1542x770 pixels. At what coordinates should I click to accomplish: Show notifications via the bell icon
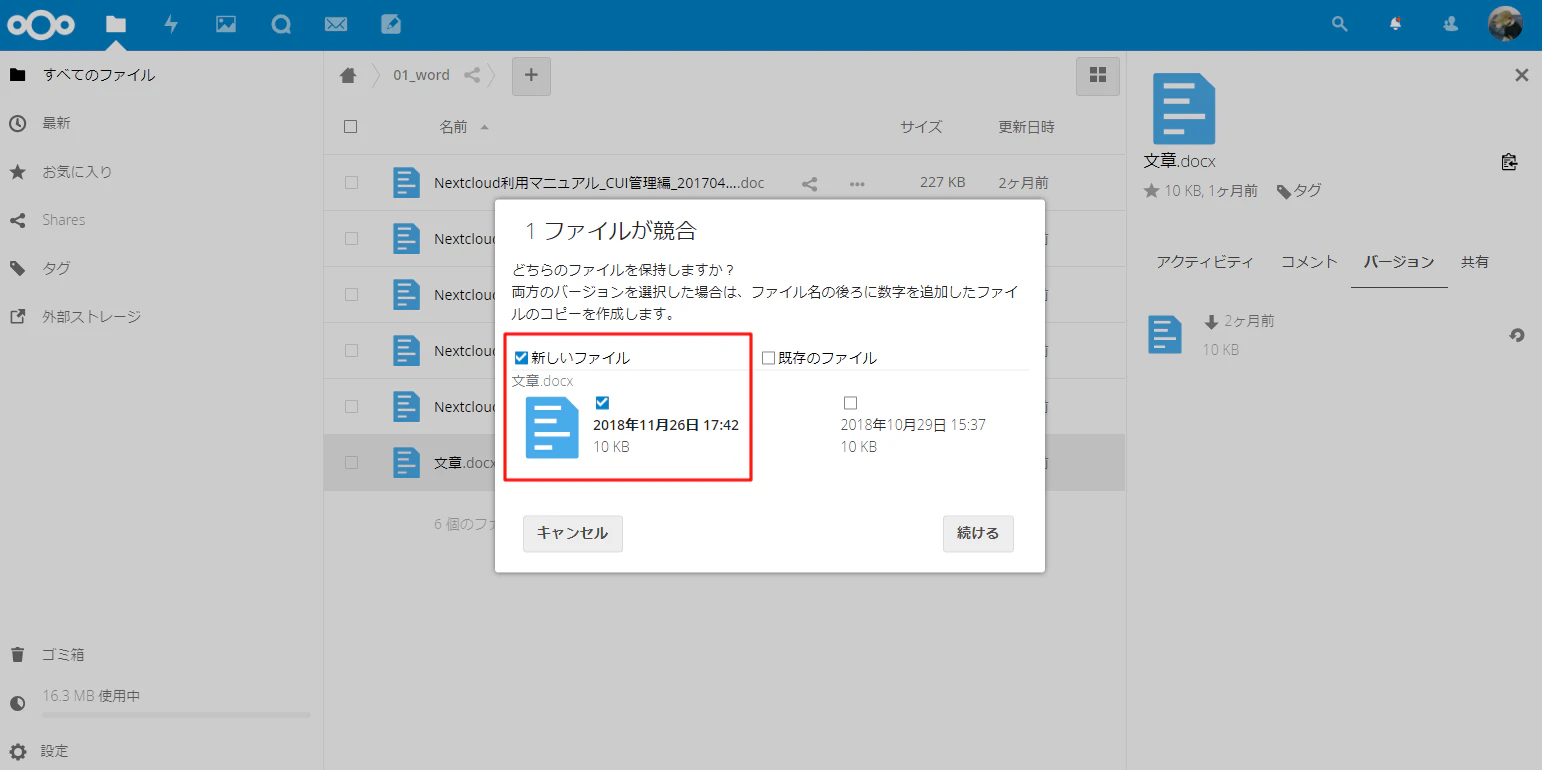(1396, 24)
